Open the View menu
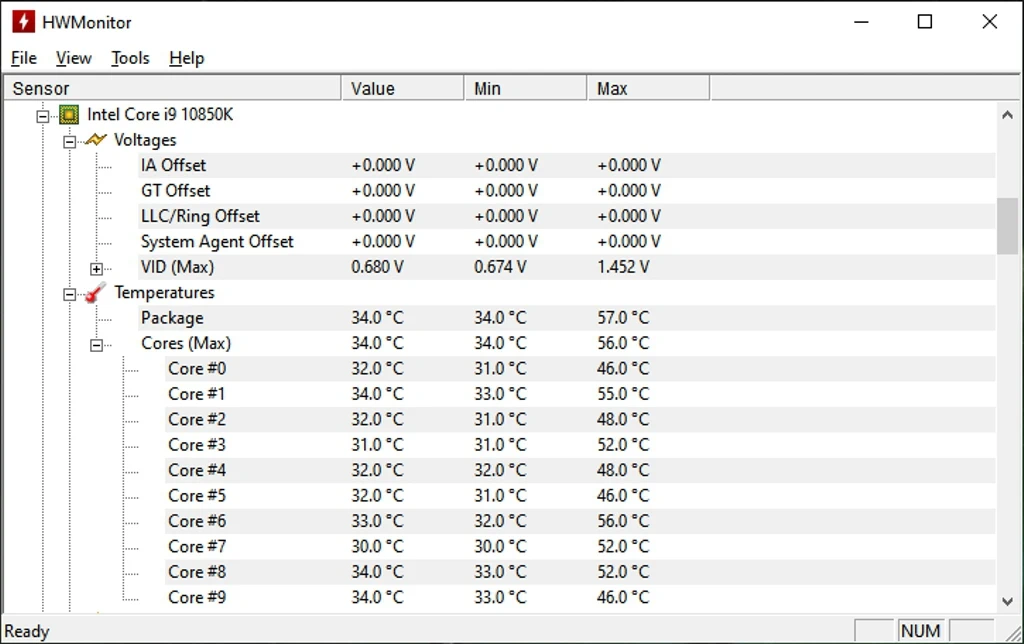 (73, 58)
